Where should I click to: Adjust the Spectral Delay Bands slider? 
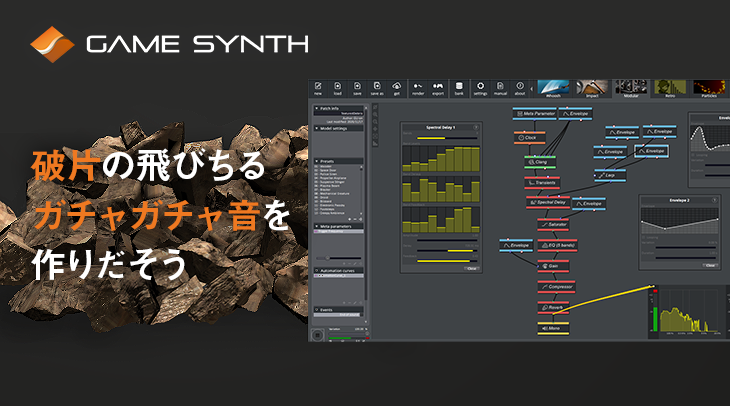(x=447, y=138)
